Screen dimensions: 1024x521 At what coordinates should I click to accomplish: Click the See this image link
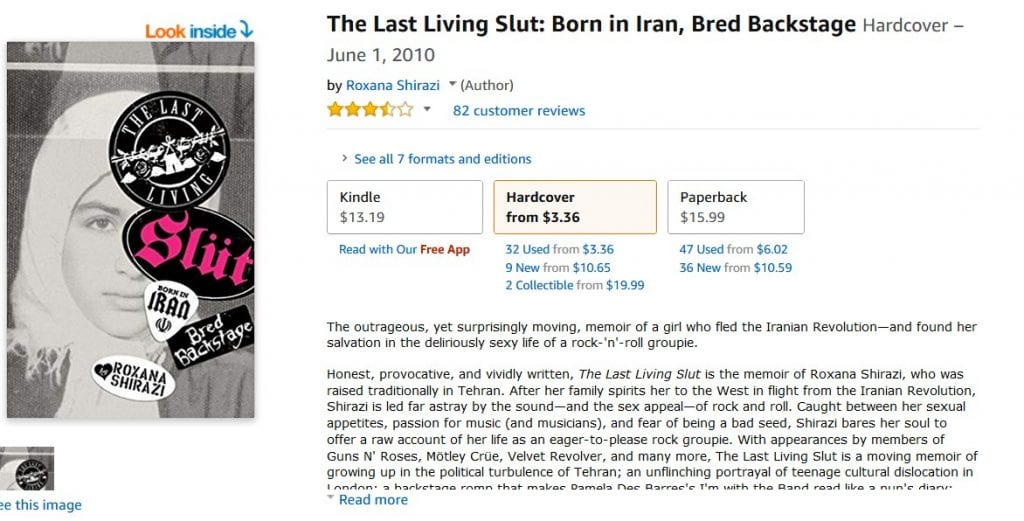click(40, 505)
